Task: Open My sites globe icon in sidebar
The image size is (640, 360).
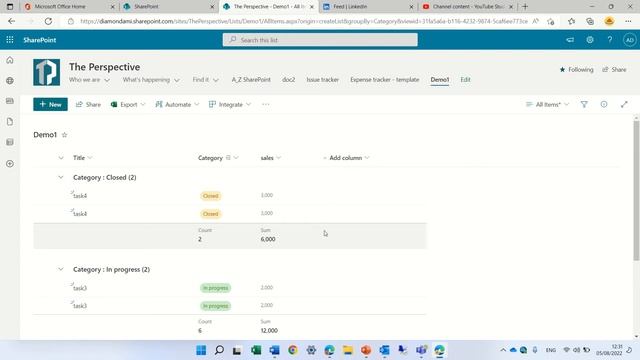Action: (10, 81)
